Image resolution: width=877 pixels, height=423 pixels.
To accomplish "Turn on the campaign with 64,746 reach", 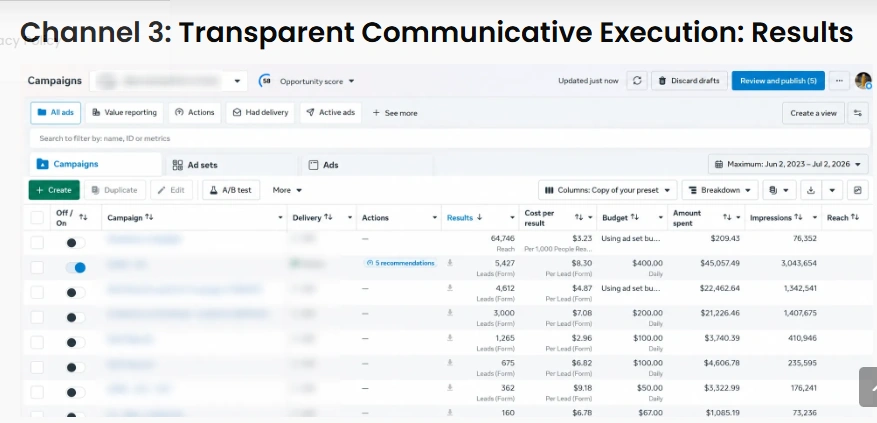I will [76, 243].
